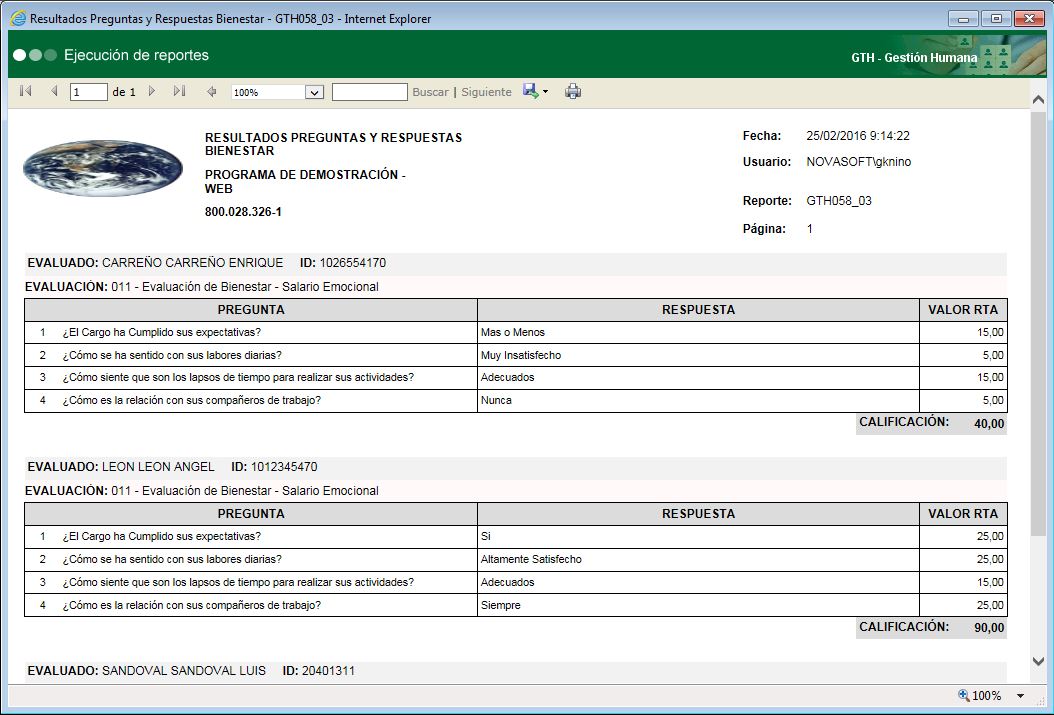Click the NIT 800.028.326-1 text
Viewport: 1054px width, 715px height.
[x=243, y=212]
